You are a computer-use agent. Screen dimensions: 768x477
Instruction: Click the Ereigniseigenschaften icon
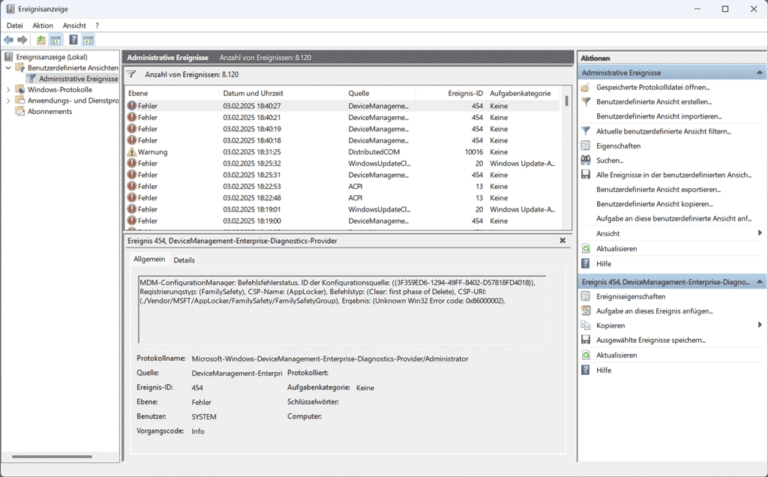click(x=585, y=296)
